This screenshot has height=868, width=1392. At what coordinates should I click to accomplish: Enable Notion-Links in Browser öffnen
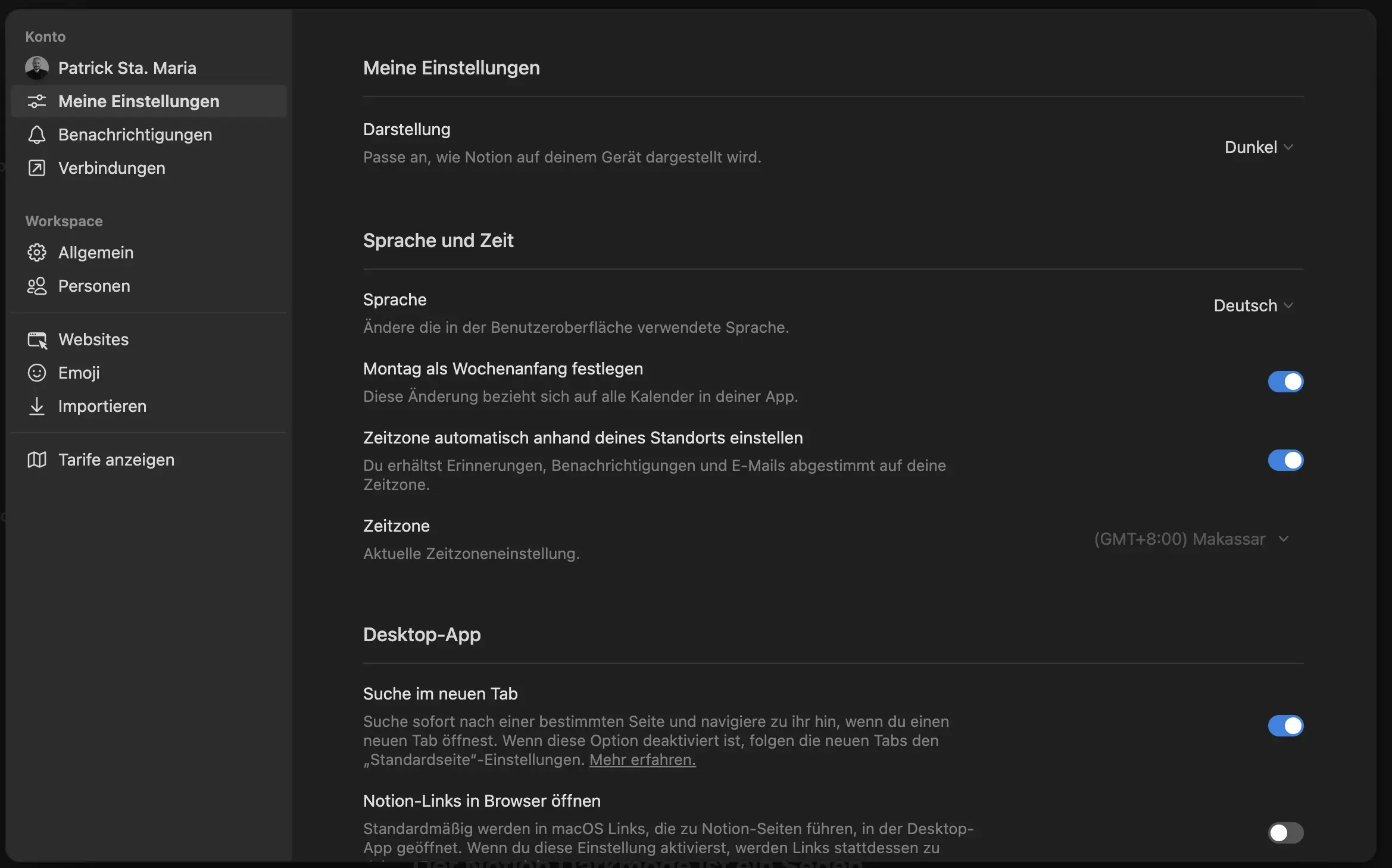click(x=1285, y=833)
